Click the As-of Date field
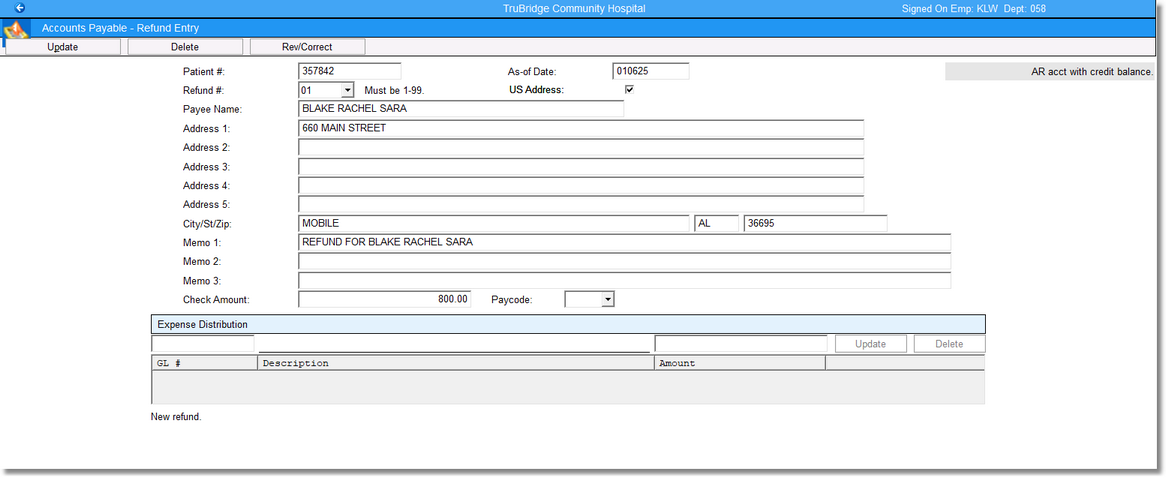1166x478 pixels. 651,71
